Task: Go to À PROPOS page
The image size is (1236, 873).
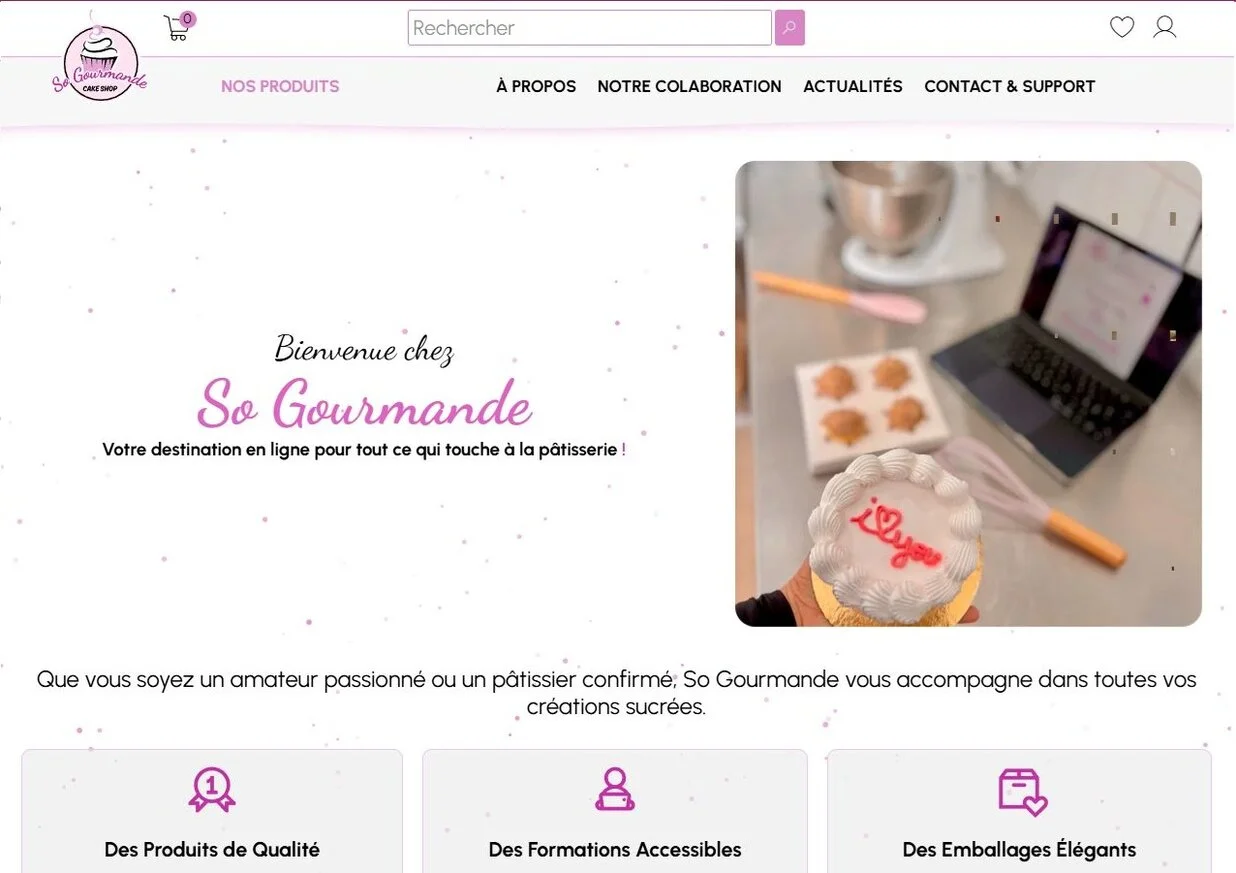Action: click(536, 86)
